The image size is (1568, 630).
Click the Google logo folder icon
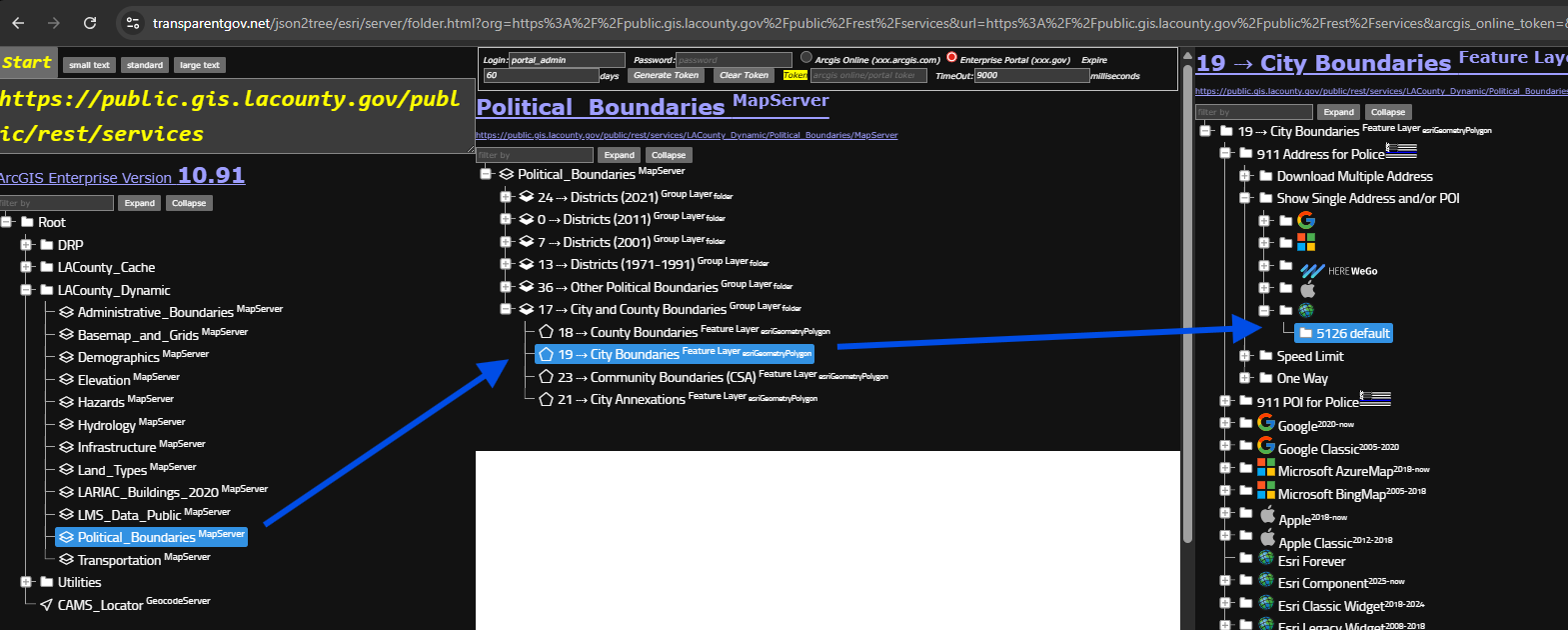pos(1305,220)
